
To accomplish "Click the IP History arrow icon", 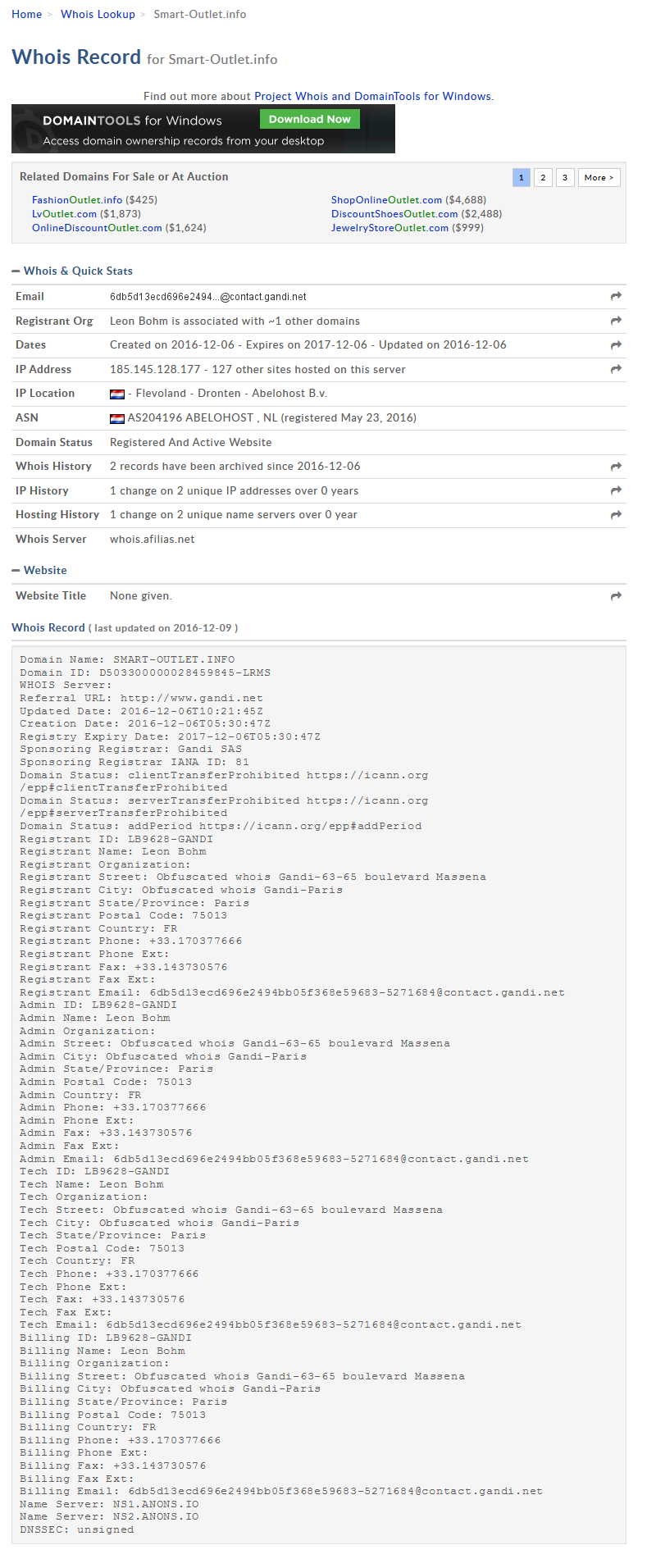I will 616,490.
